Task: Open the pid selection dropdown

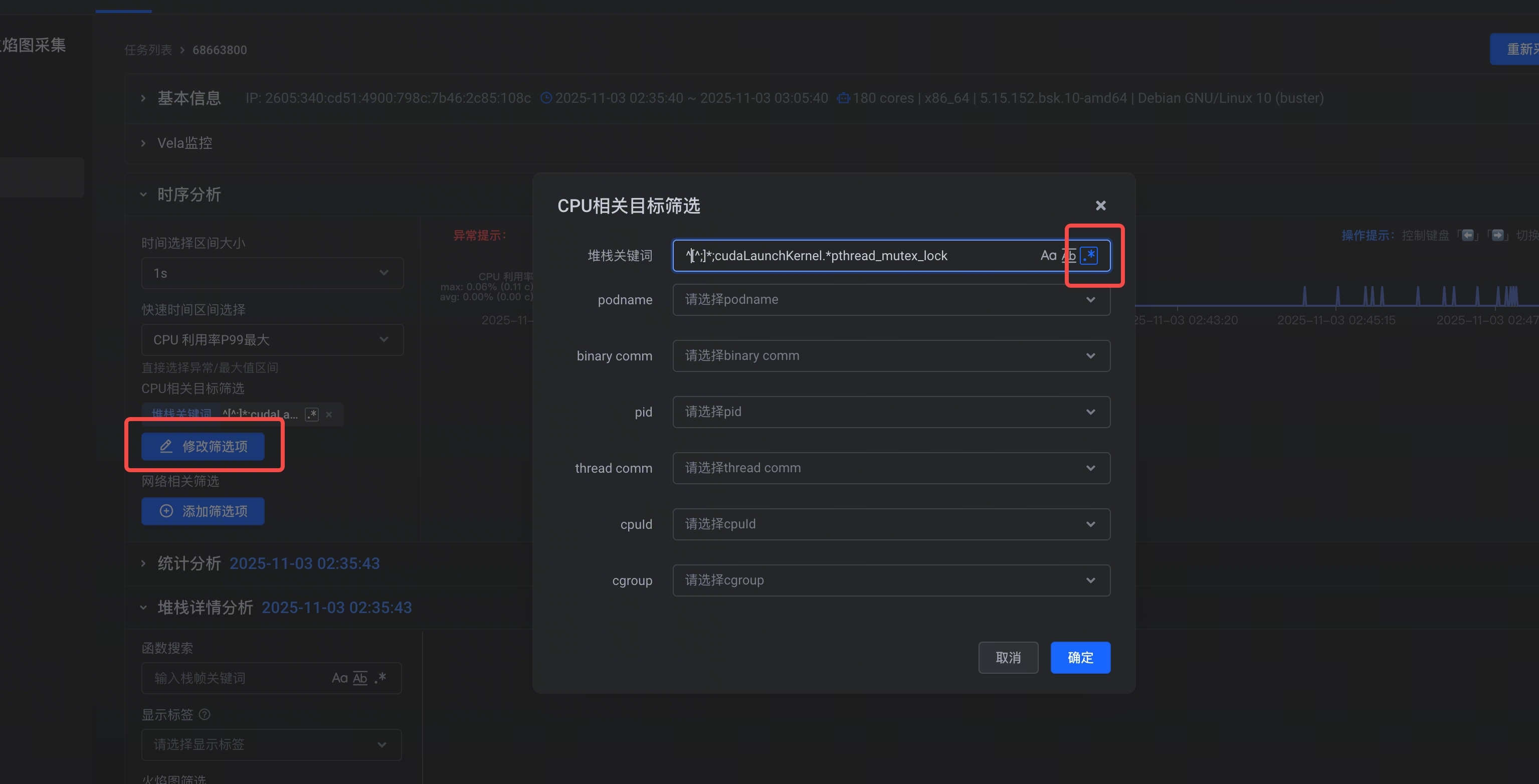Action: (x=891, y=412)
